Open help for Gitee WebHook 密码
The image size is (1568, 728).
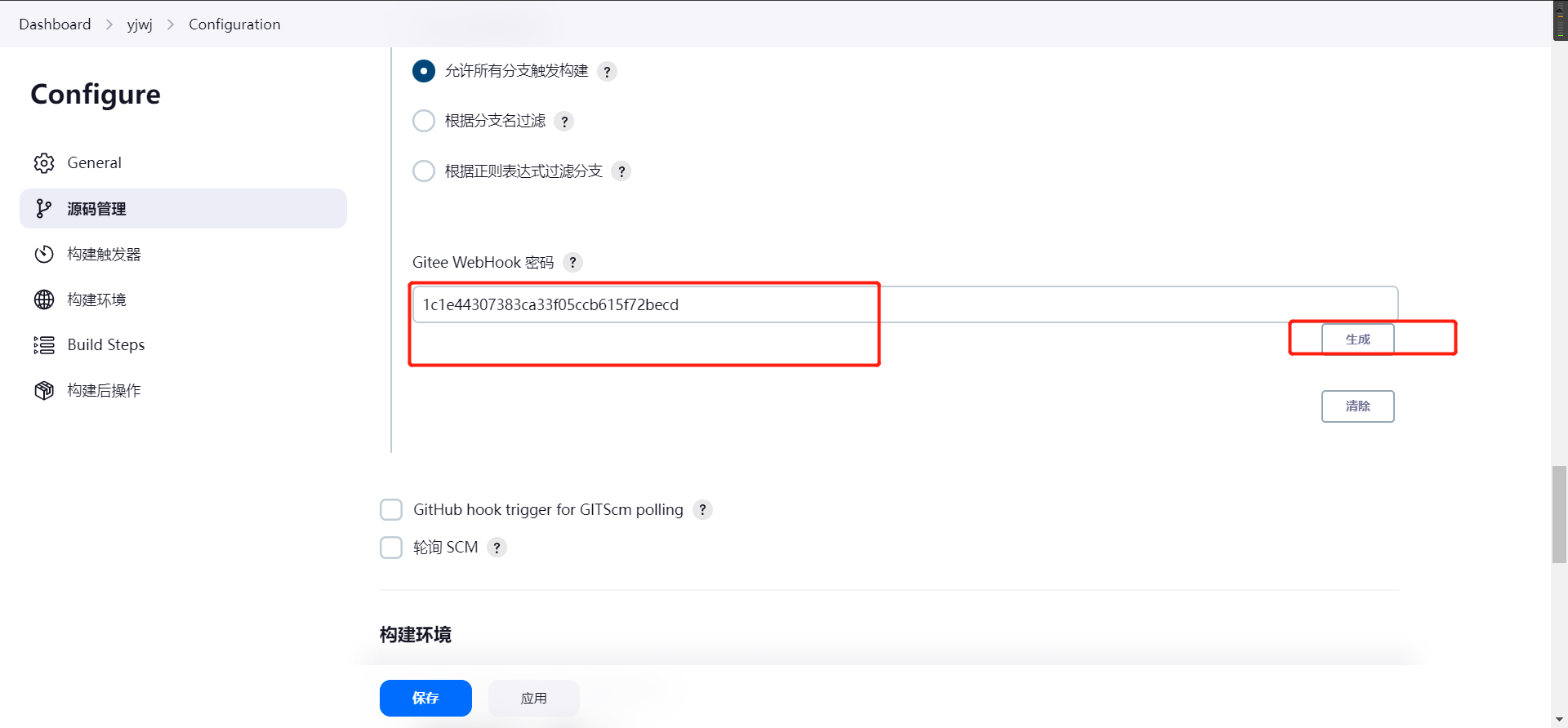click(573, 263)
